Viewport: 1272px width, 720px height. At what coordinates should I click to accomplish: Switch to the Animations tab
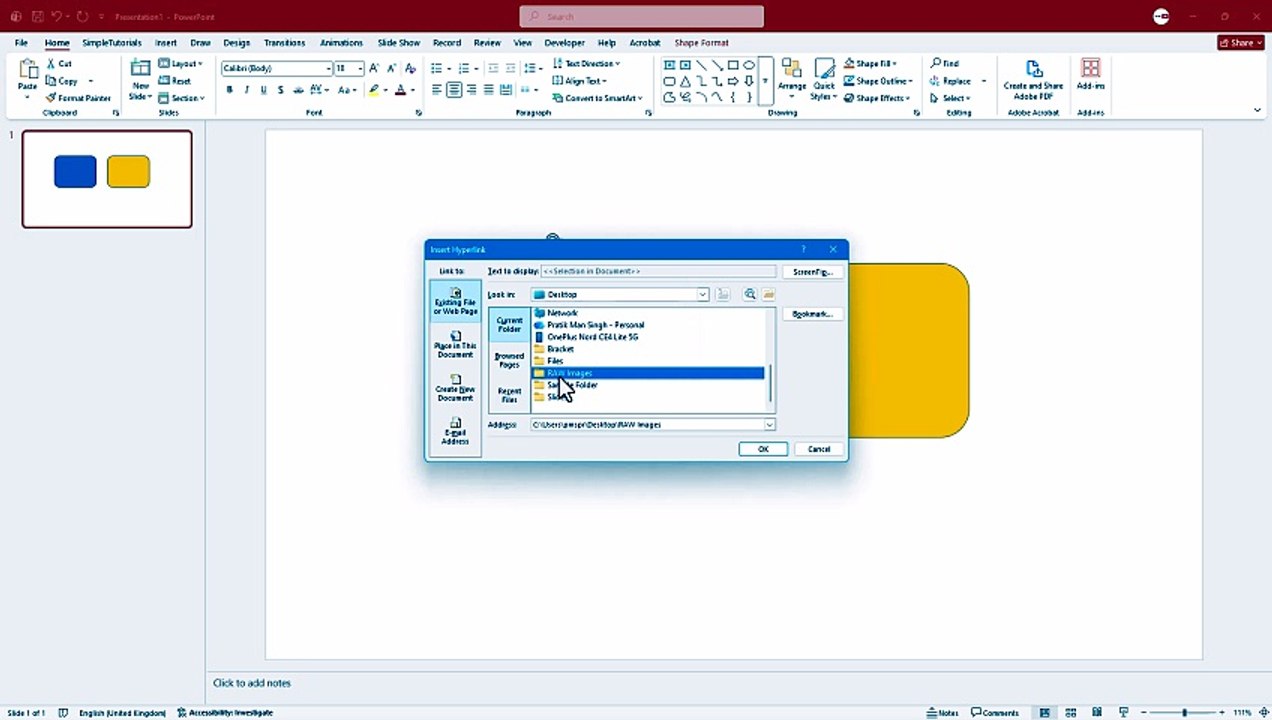341,43
